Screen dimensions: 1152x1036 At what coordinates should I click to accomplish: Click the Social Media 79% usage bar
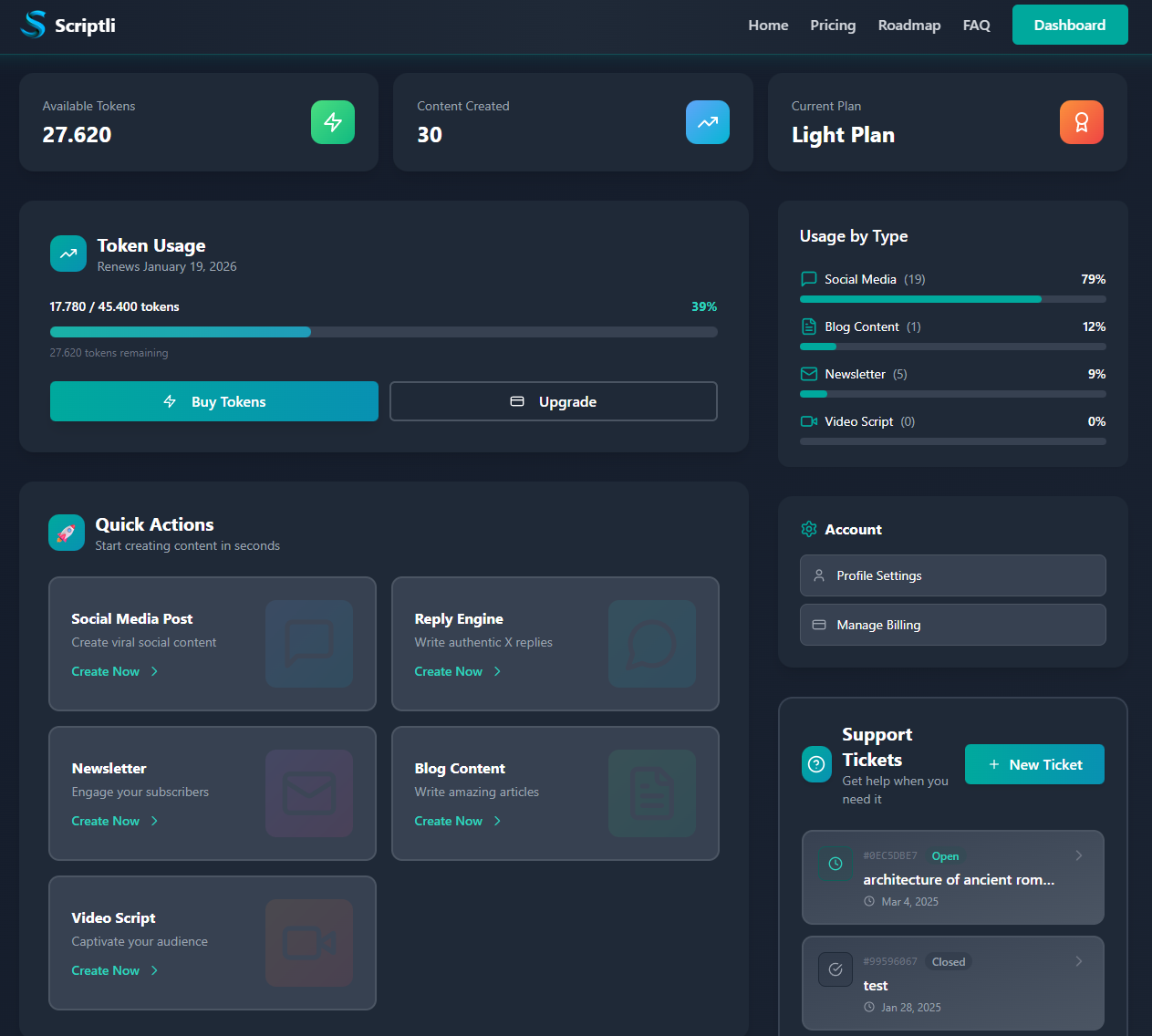953,299
